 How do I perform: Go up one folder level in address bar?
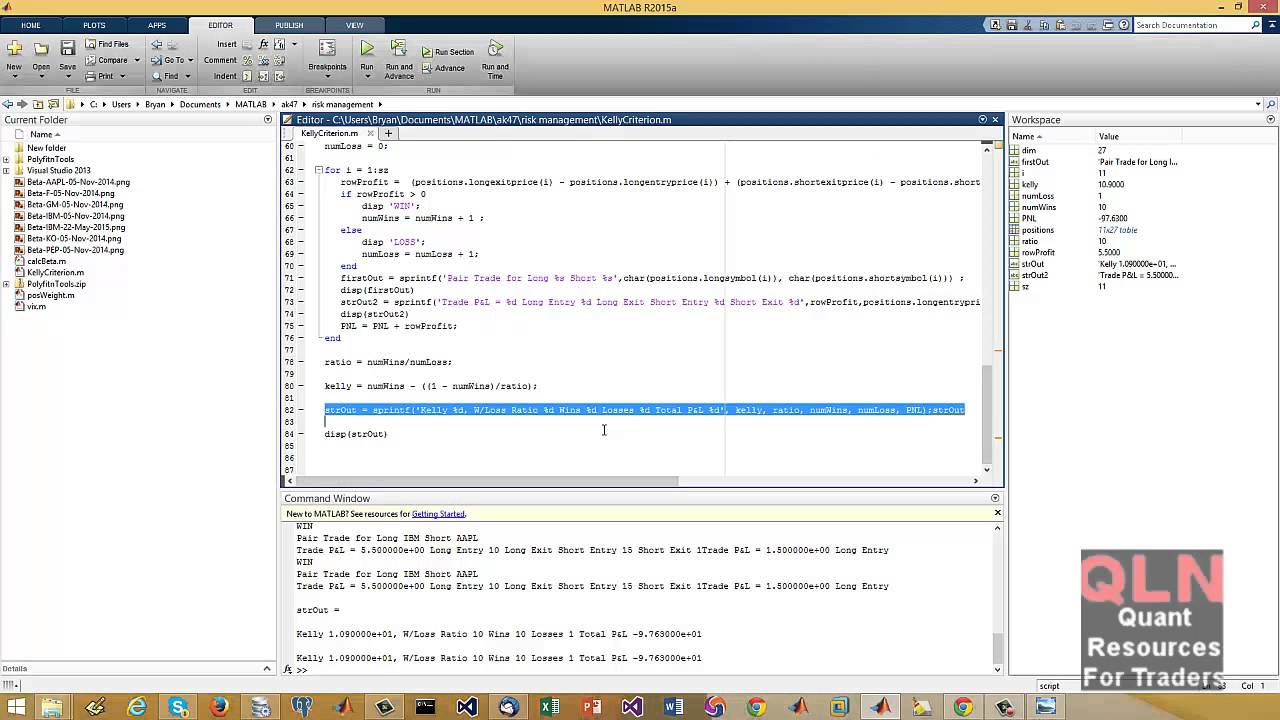click(38, 104)
